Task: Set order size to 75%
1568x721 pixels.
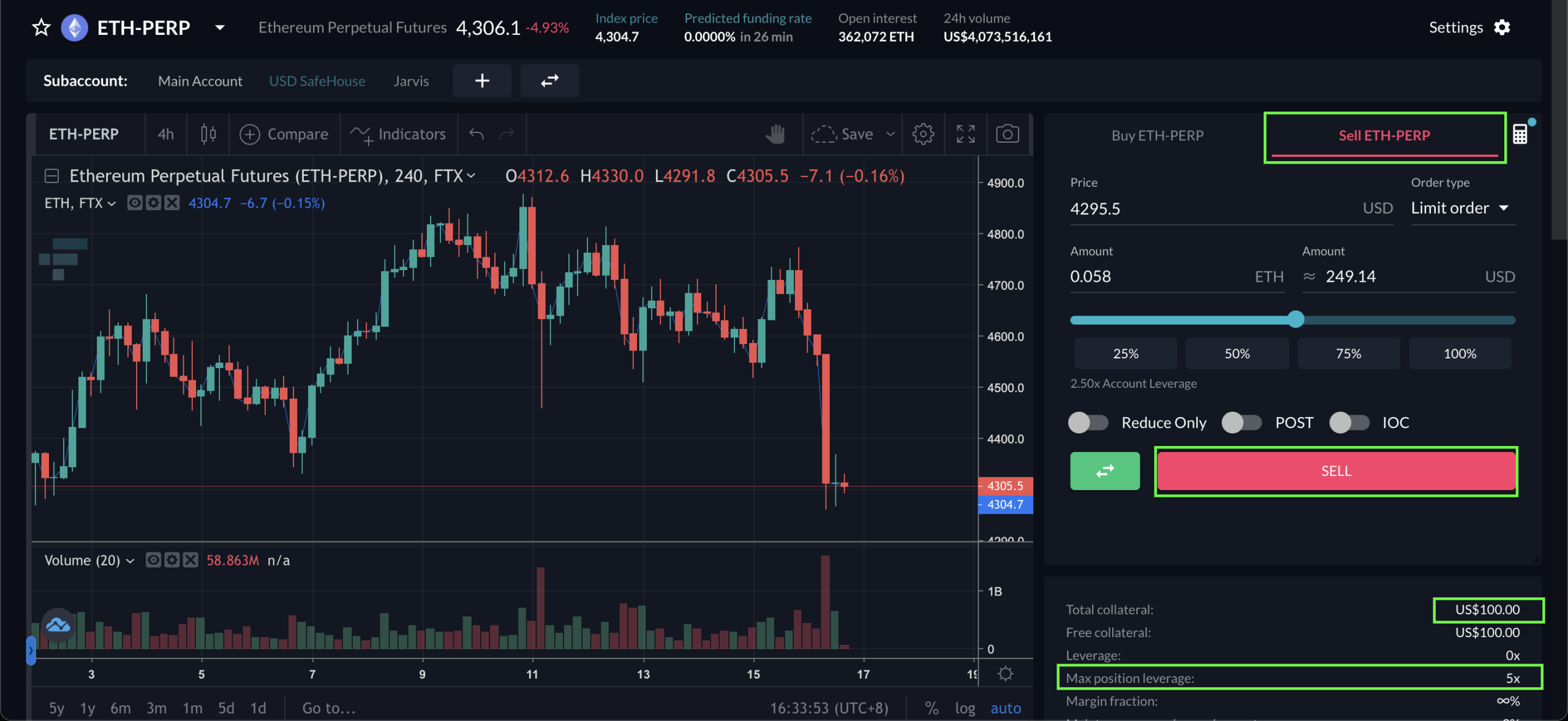Action: pos(1348,353)
